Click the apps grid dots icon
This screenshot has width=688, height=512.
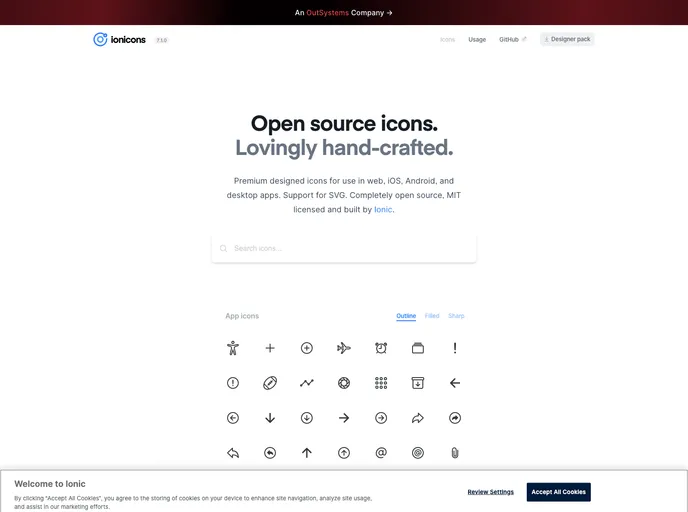pyautogui.click(x=381, y=383)
